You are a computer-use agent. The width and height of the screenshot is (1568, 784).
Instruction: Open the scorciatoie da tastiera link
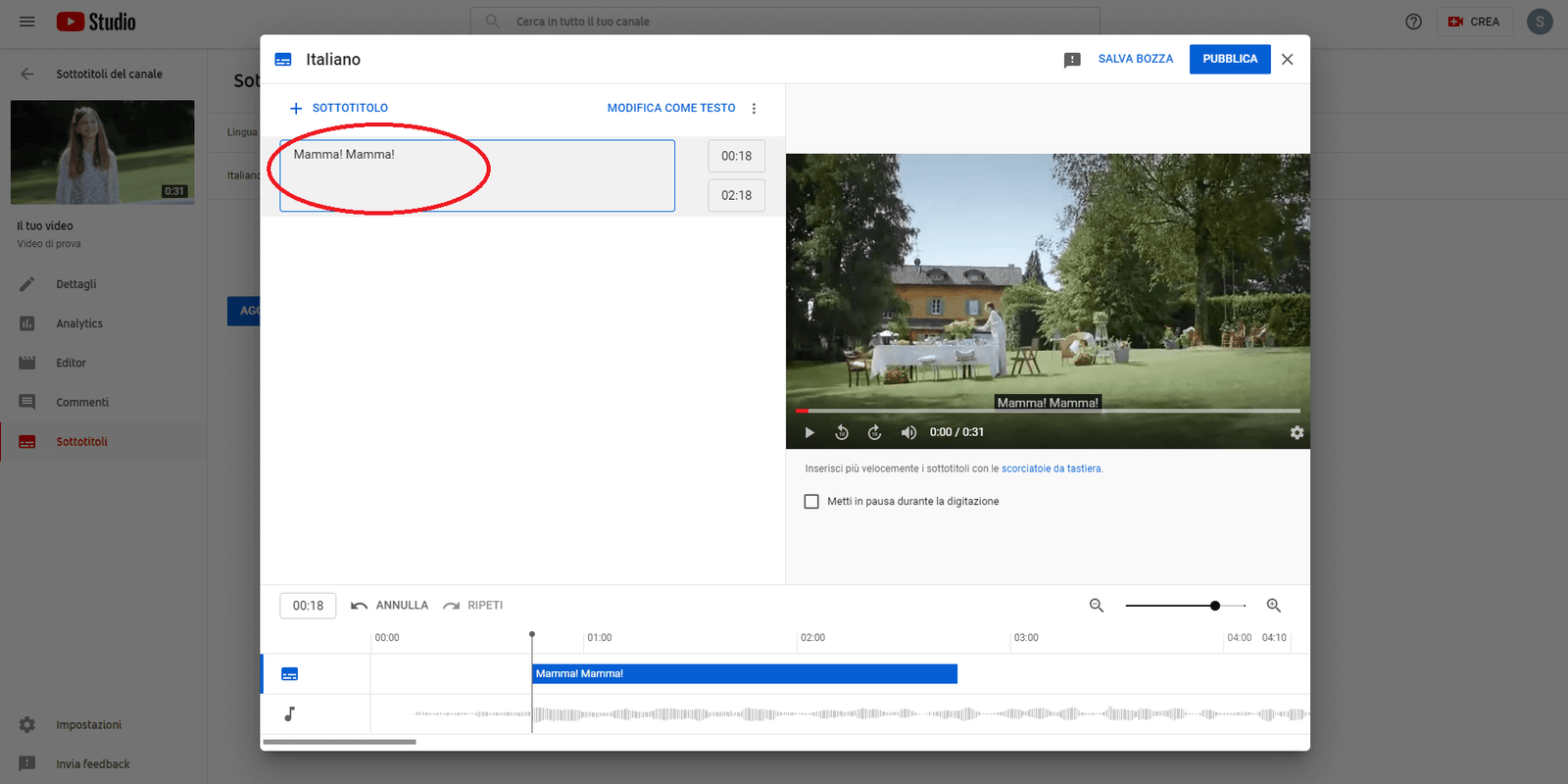[x=1051, y=468]
